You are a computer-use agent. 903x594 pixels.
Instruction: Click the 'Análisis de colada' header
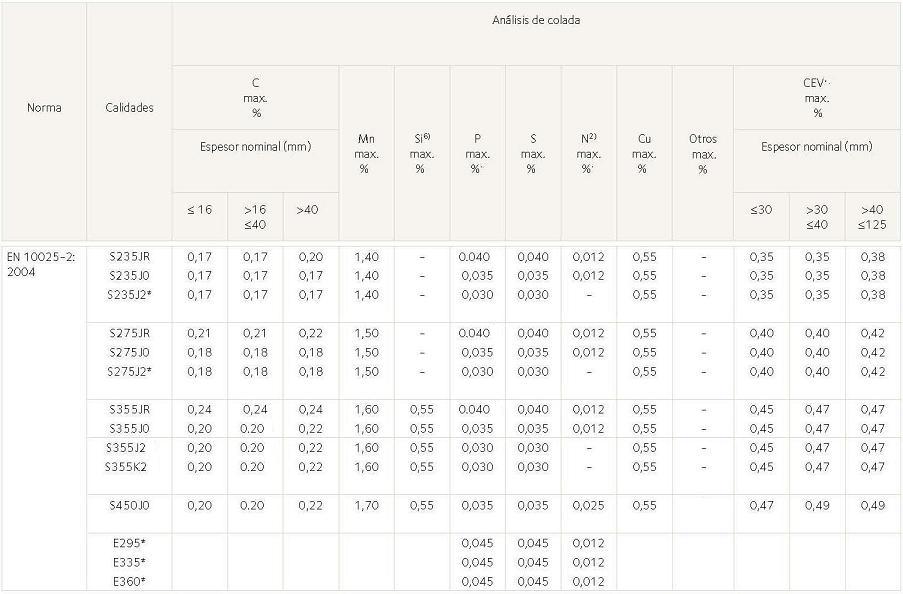(x=537, y=19)
